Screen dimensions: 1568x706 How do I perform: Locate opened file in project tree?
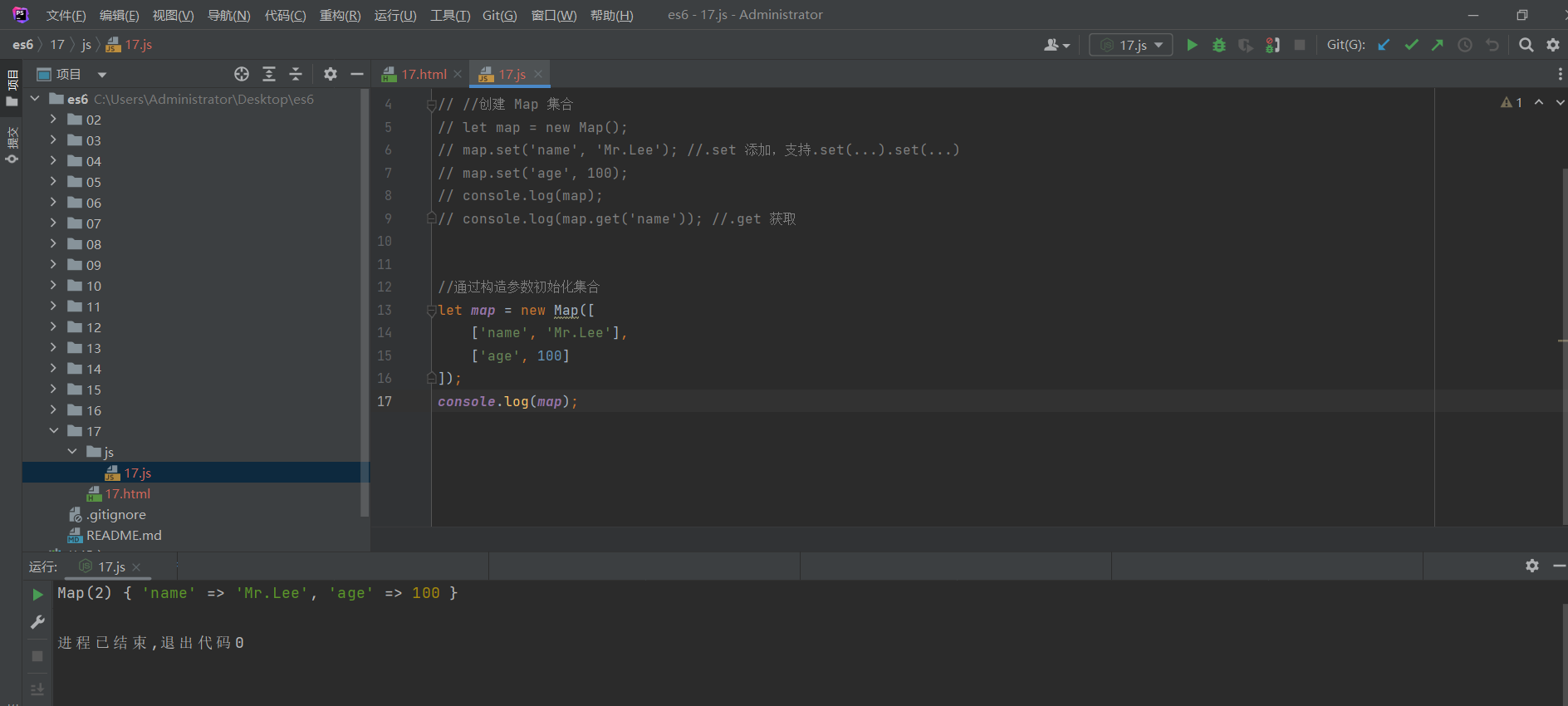242,74
